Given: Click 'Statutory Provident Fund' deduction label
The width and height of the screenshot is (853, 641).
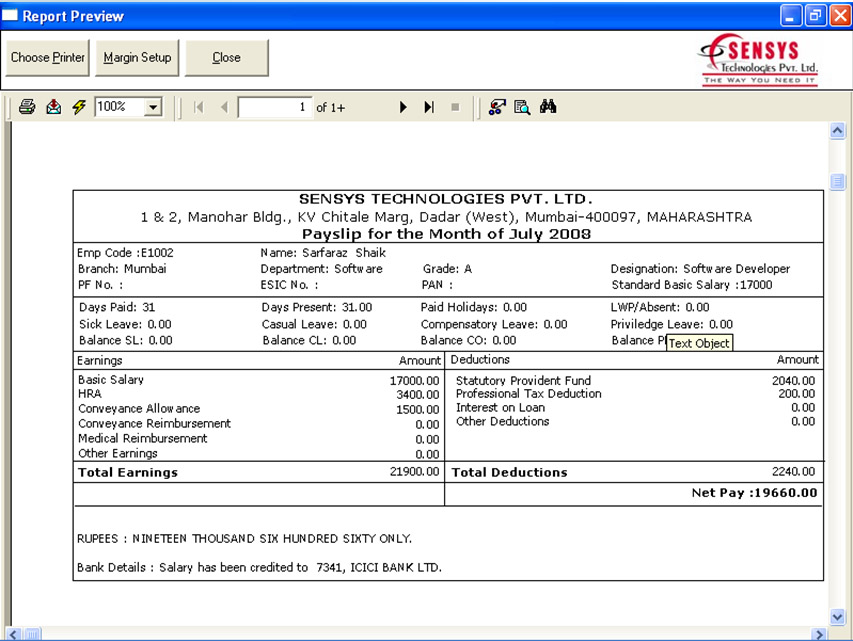Looking at the screenshot, I should tap(523, 381).
